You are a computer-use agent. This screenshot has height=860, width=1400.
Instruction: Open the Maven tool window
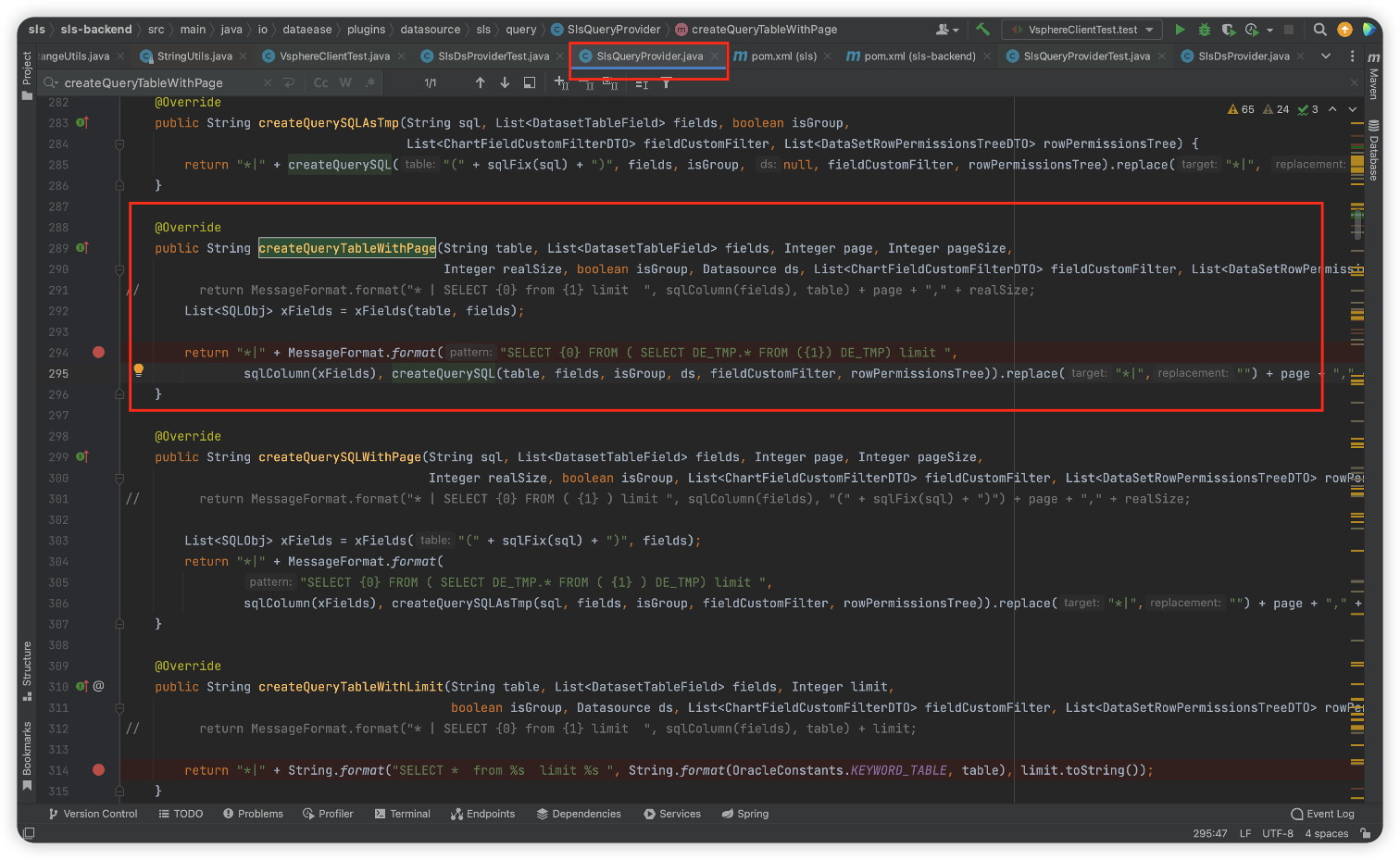coord(1374,76)
